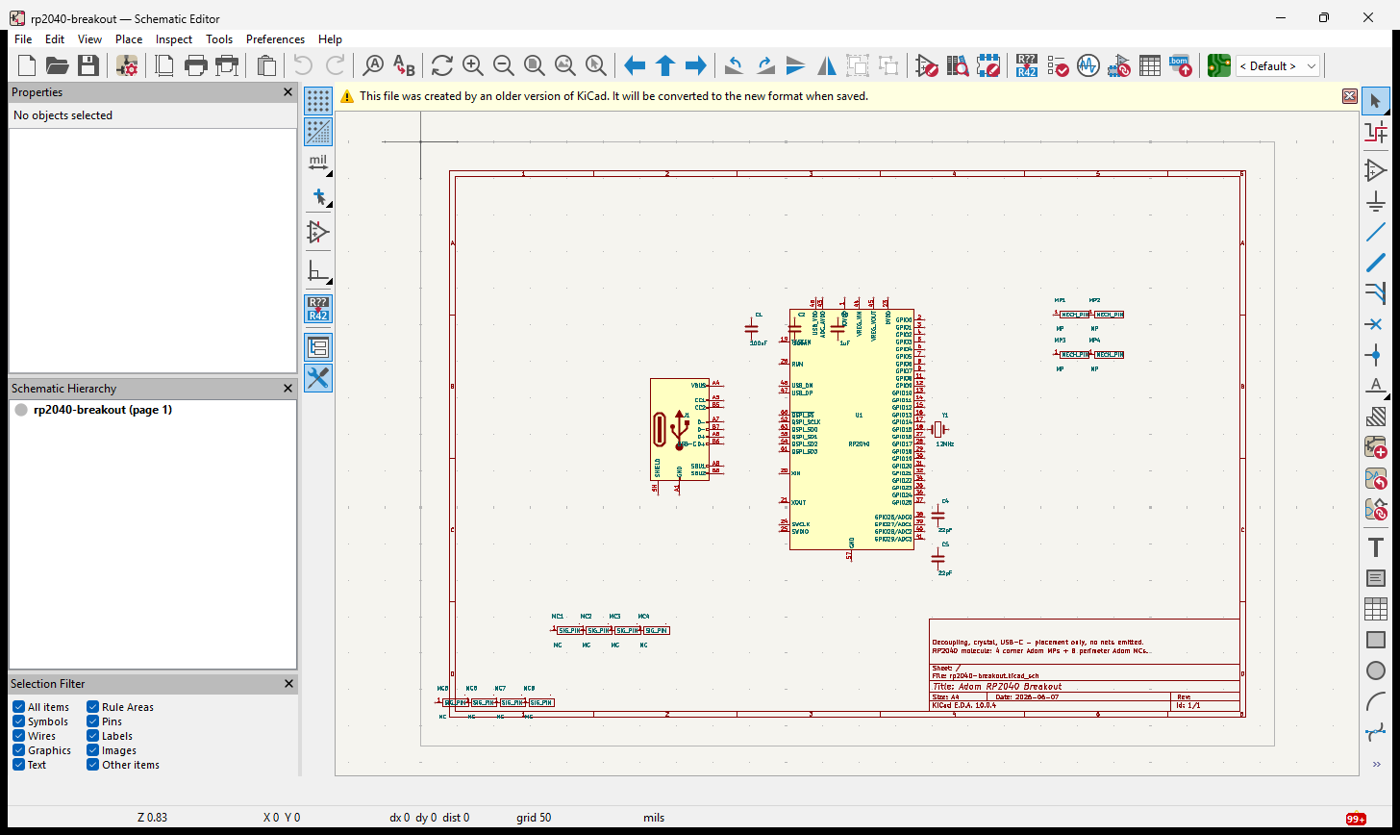Screen dimensions: 1400x835
Task: Click the New schematic icon
Action: (x=27, y=66)
